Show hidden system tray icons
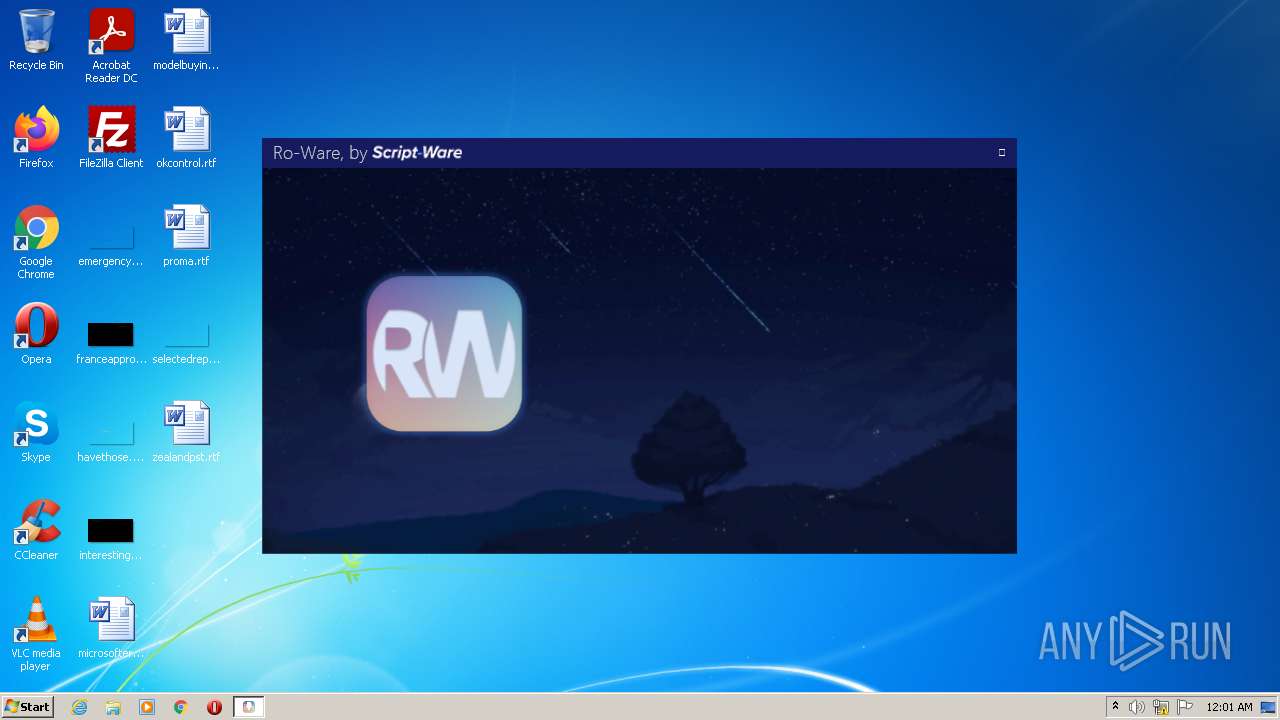Screen dimensions: 1280x720 1115,707
